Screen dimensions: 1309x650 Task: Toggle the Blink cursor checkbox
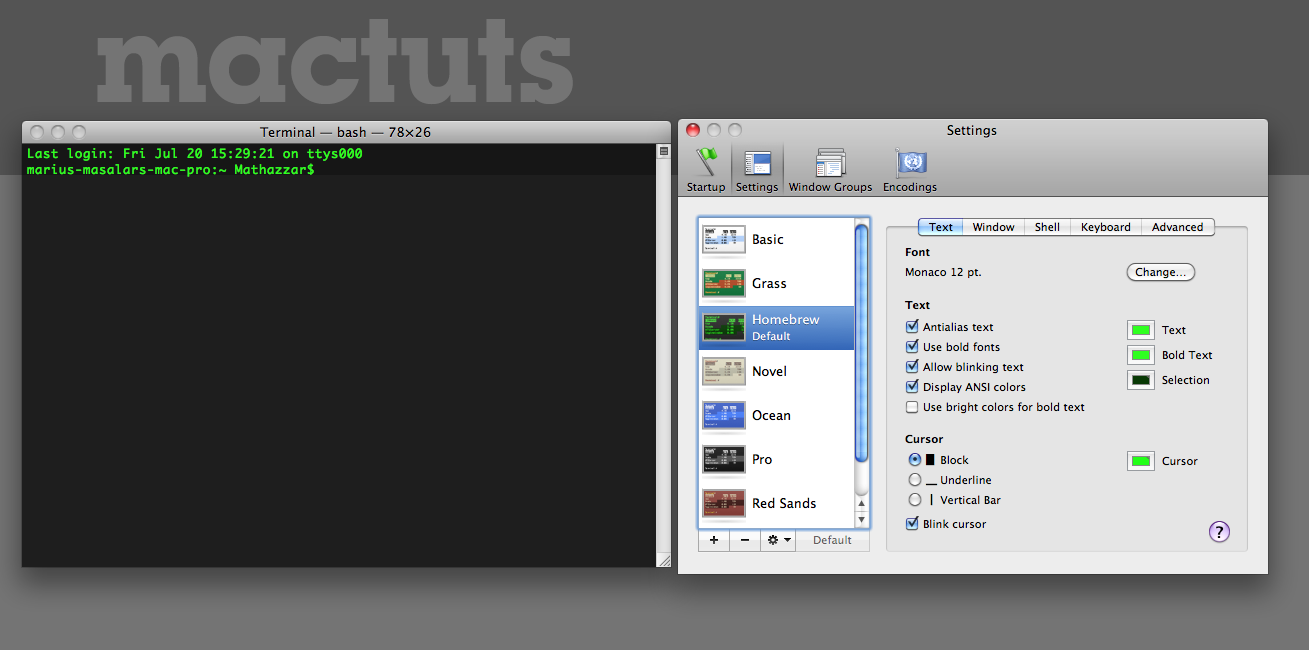coord(912,524)
